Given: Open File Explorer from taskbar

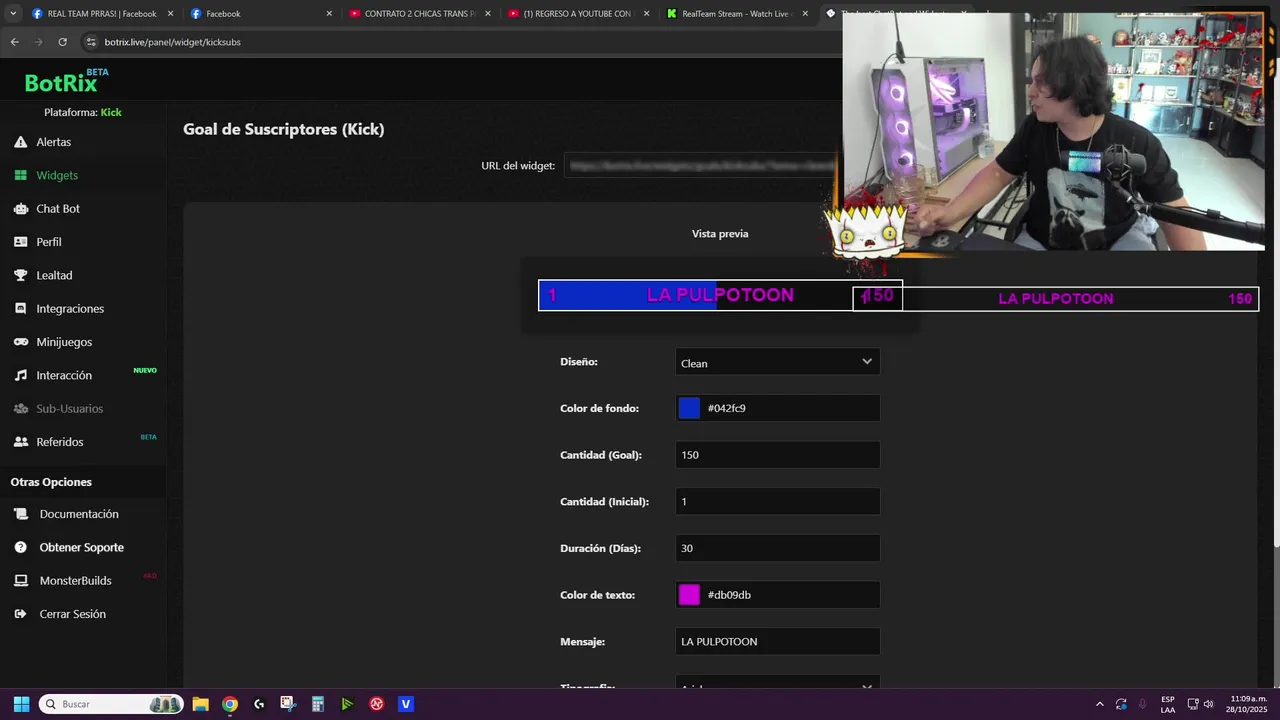Looking at the screenshot, I should [200, 704].
